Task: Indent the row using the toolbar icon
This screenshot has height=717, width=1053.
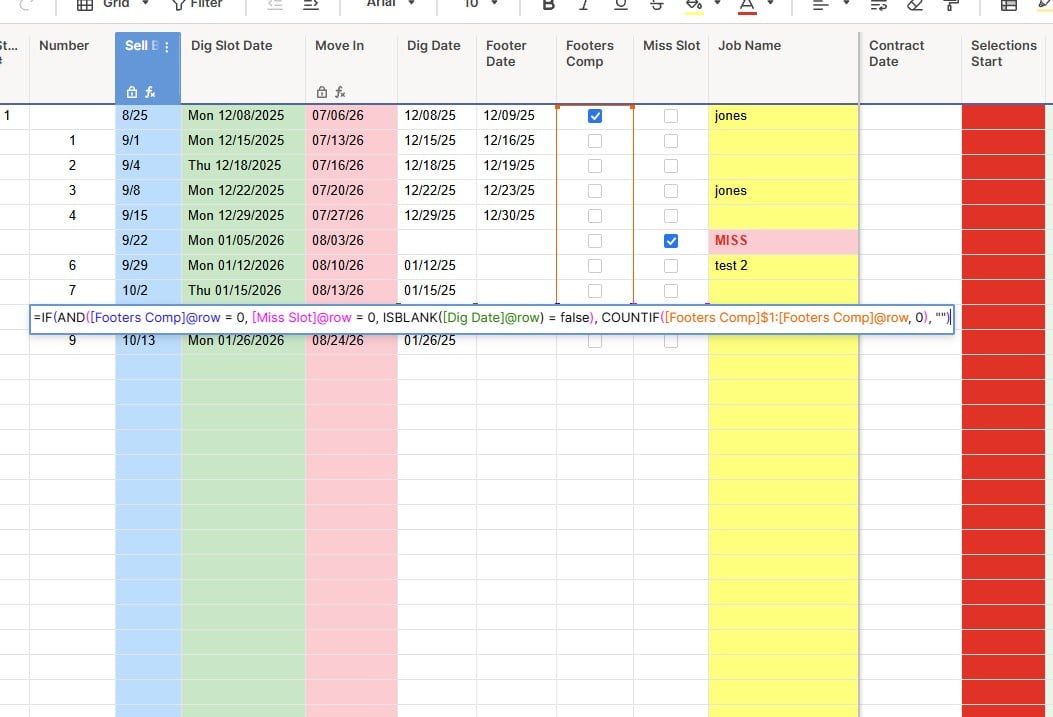Action: [x=310, y=5]
